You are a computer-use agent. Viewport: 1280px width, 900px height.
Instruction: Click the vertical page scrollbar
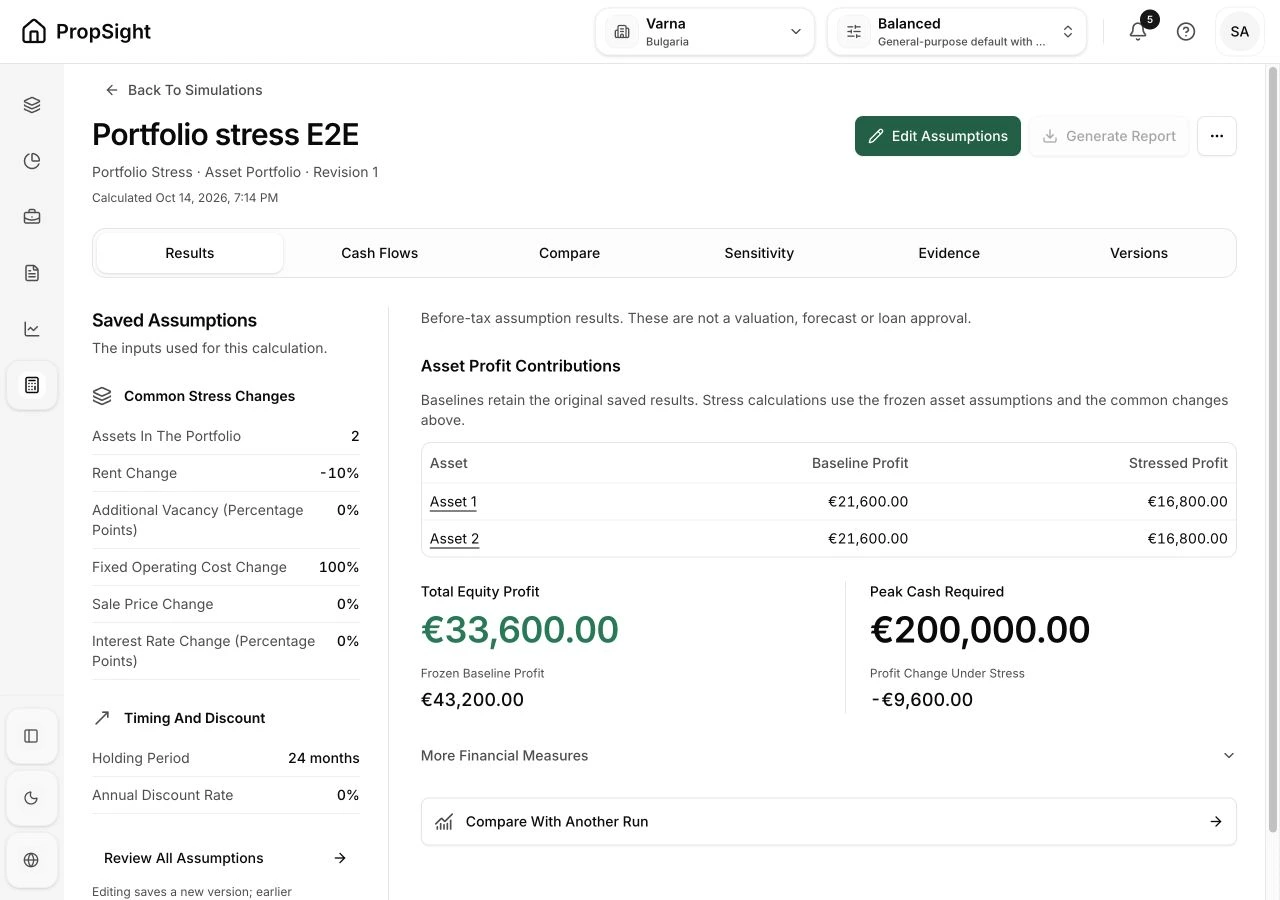(1273, 450)
